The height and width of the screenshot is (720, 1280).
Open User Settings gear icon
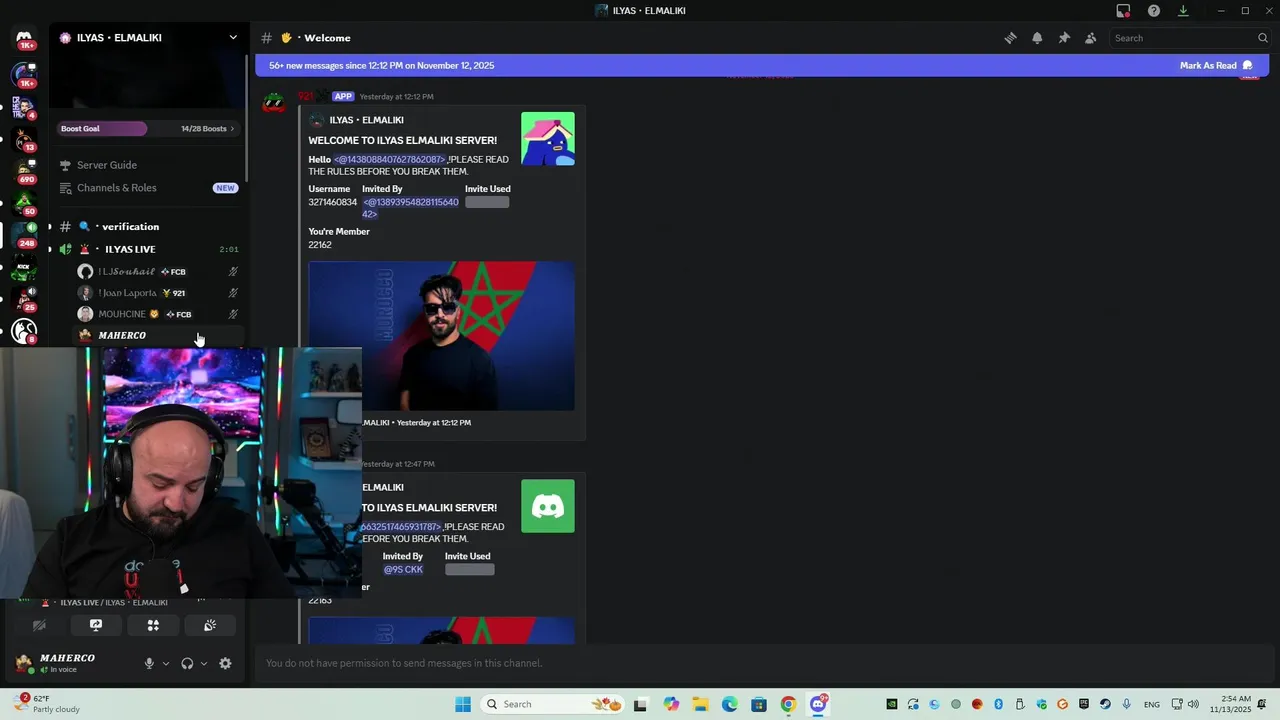[x=225, y=663]
